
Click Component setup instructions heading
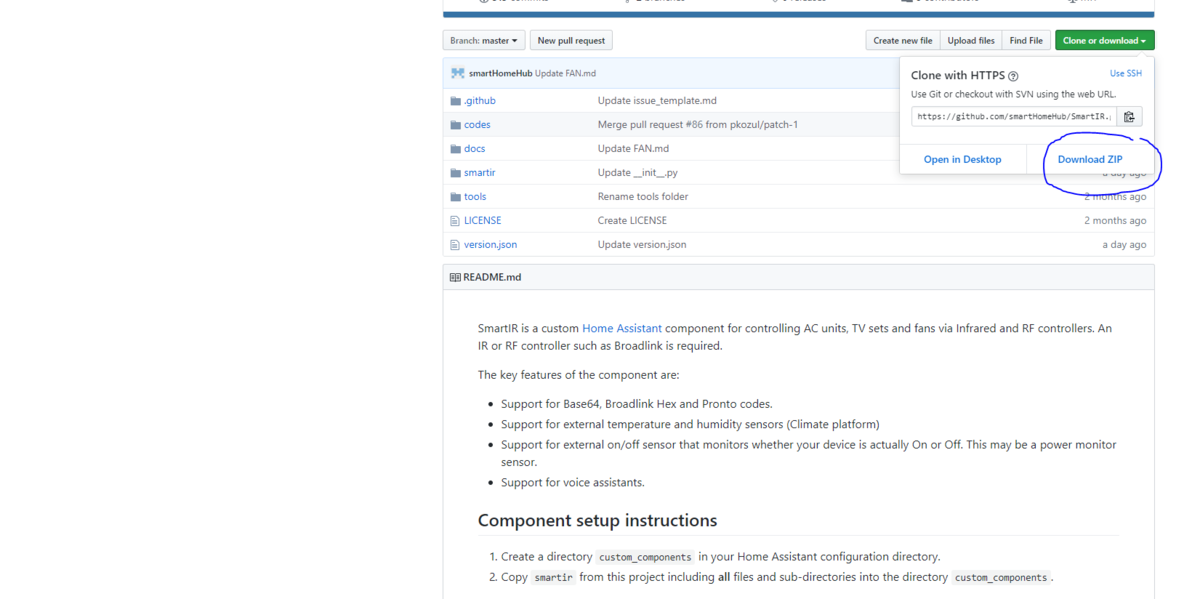597,520
